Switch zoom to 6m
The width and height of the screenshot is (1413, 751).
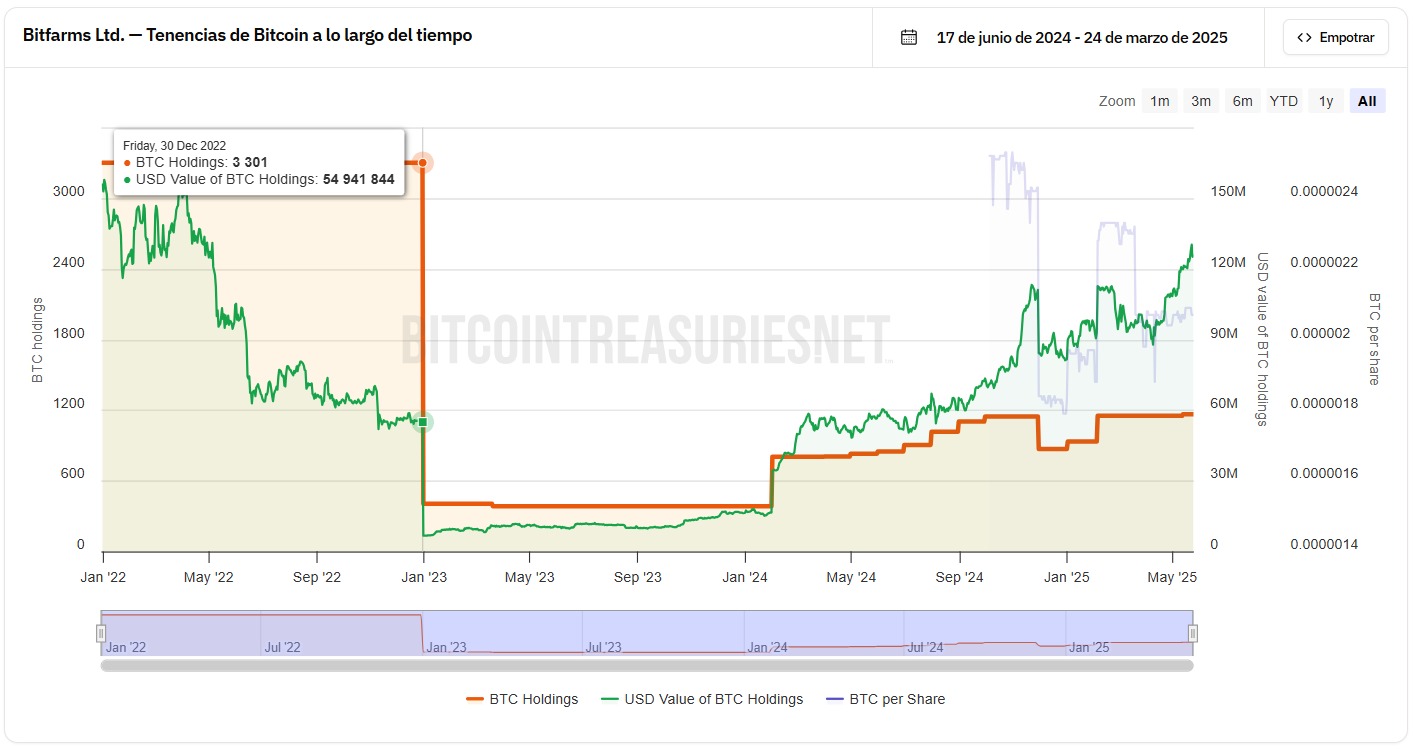coord(1242,101)
